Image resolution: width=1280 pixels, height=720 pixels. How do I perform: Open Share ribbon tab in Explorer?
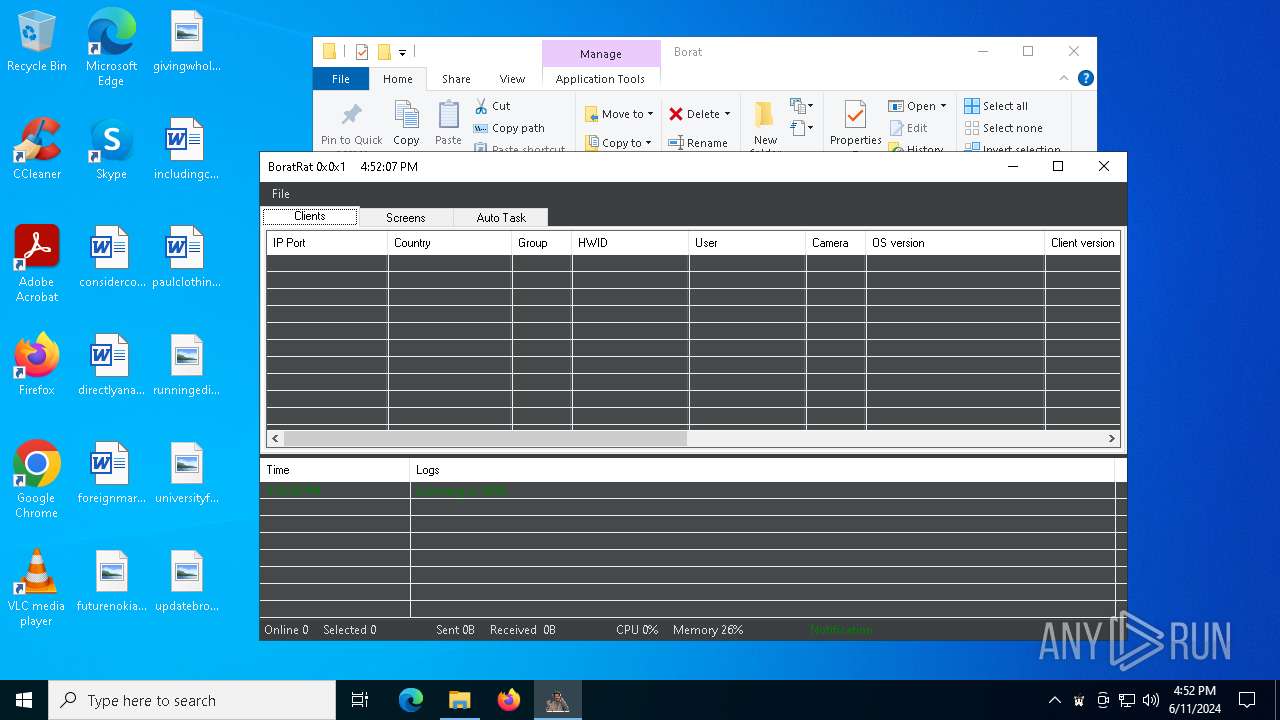(456, 79)
